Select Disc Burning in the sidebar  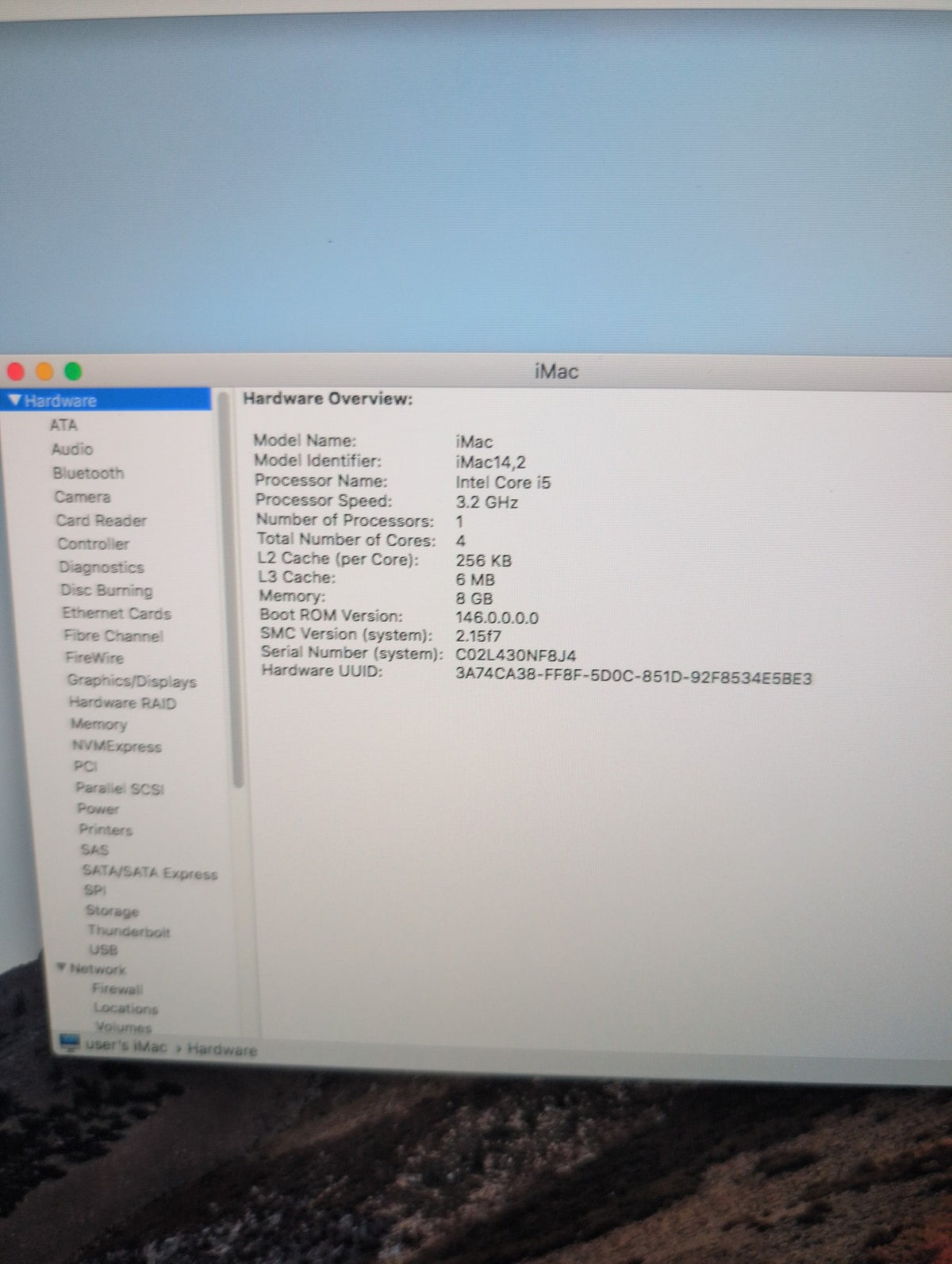click(x=106, y=590)
